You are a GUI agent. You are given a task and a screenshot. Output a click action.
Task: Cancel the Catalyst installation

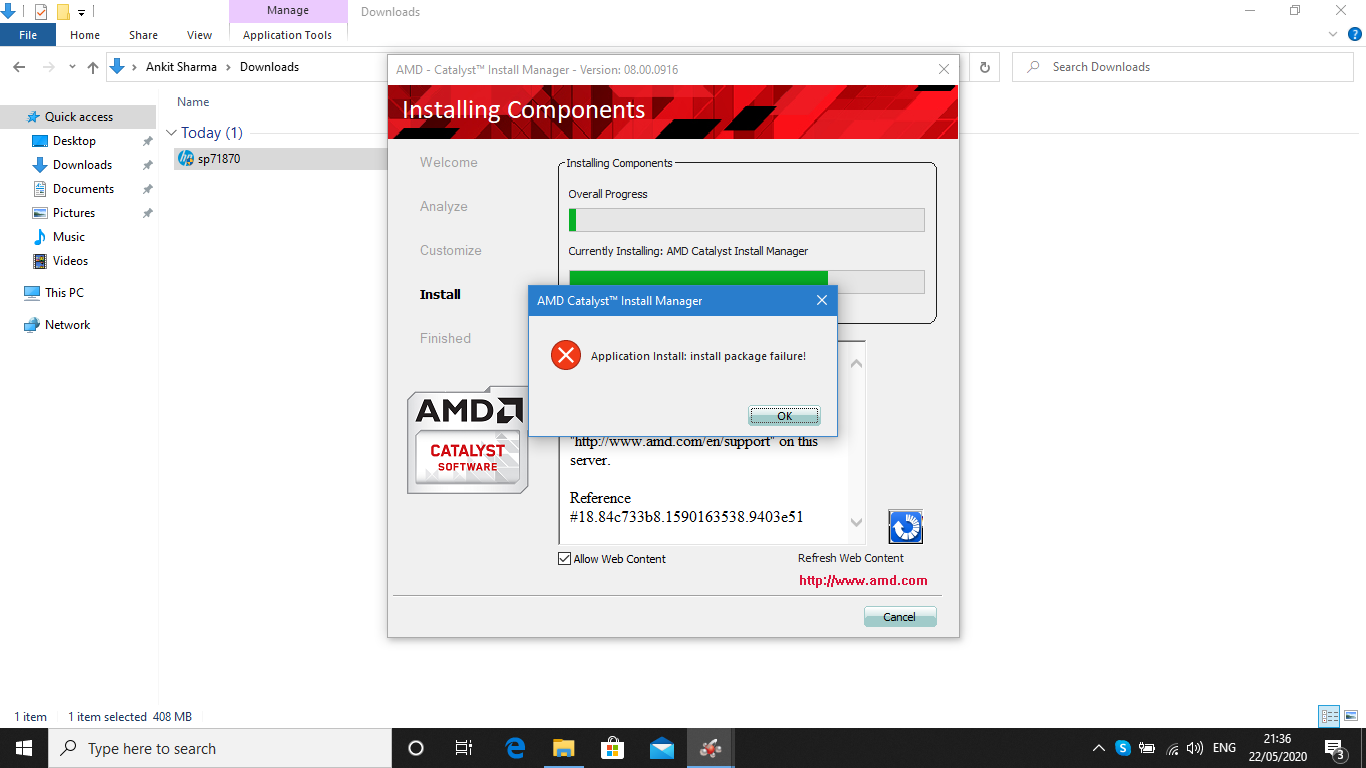point(900,617)
